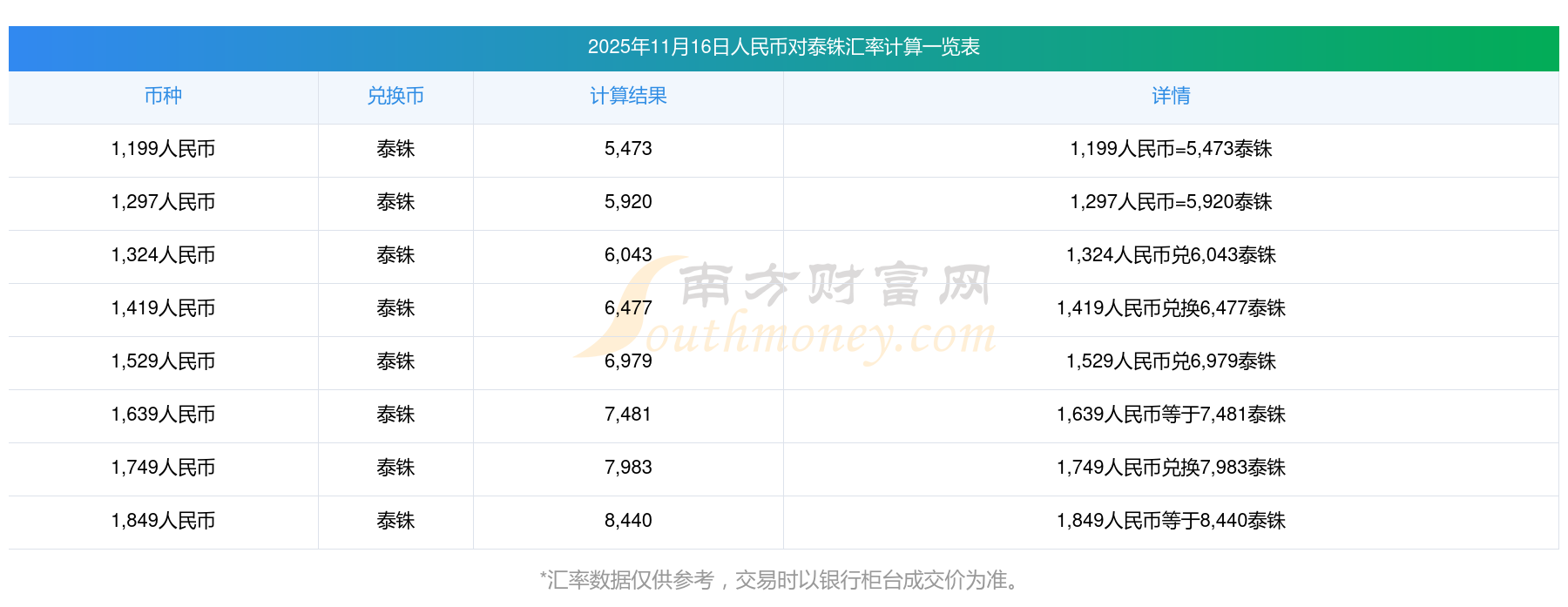Click the 计算结果 column header
This screenshot has width=1568, height=607.
(628, 97)
